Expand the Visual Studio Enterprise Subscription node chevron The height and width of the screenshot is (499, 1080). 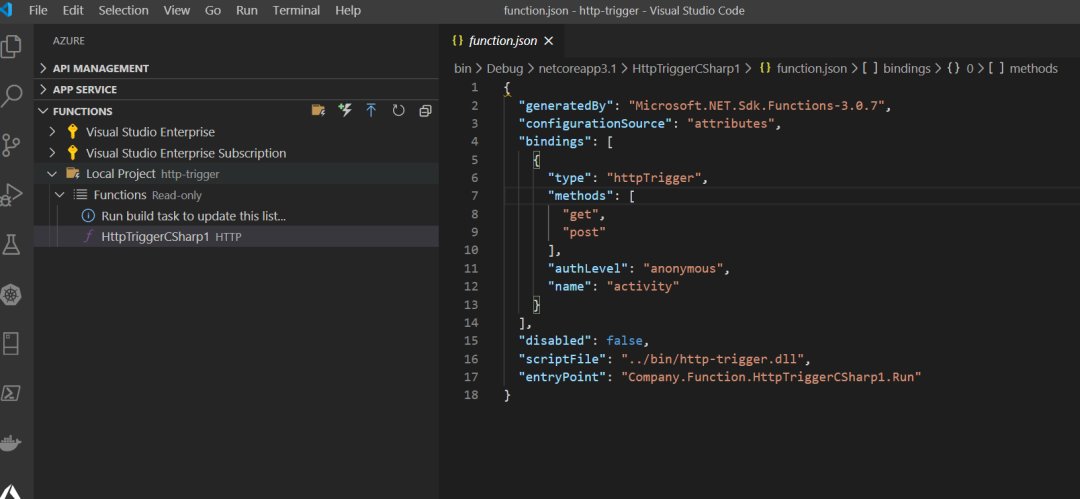coord(52,153)
